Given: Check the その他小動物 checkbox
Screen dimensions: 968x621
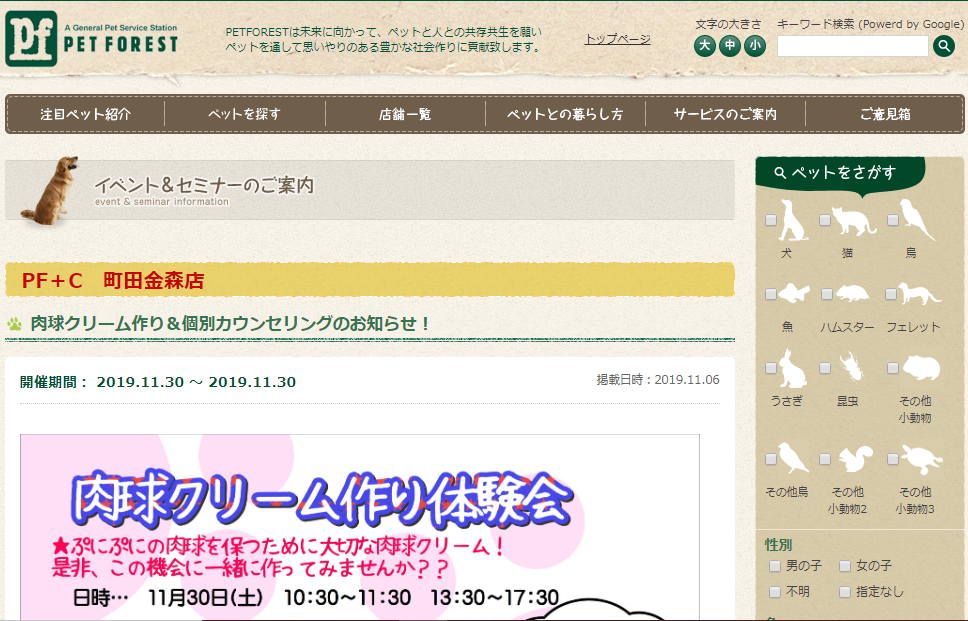Looking at the screenshot, I should click(893, 368).
